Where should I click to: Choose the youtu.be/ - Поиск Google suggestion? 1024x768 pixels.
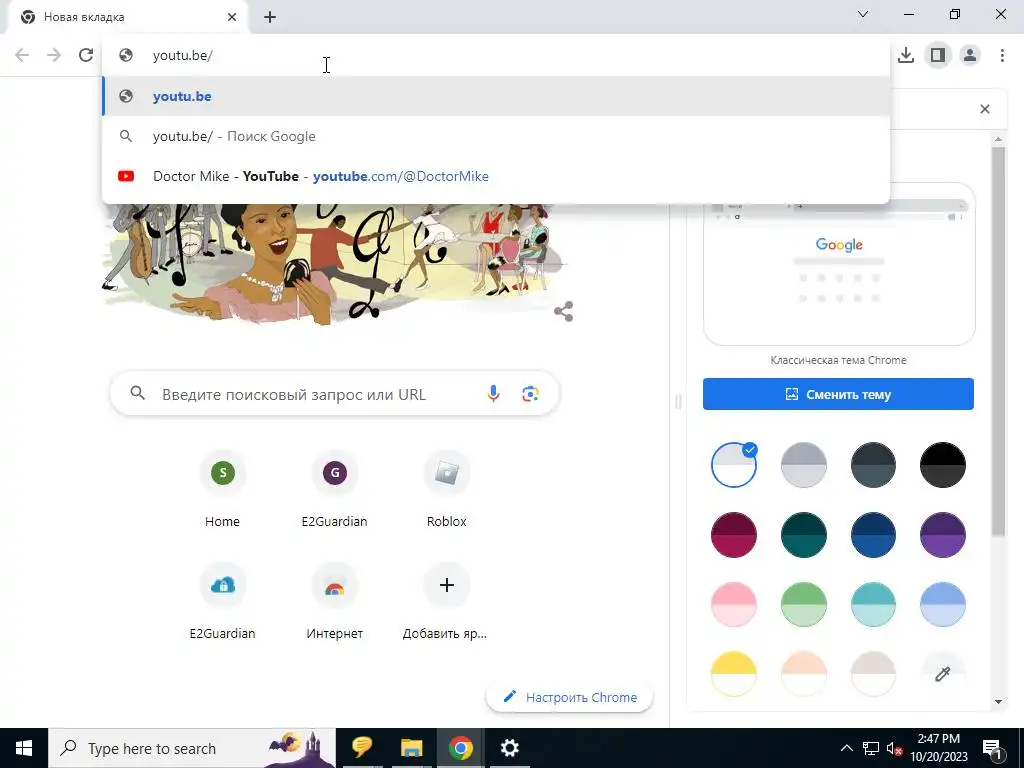[x=496, y=136]
